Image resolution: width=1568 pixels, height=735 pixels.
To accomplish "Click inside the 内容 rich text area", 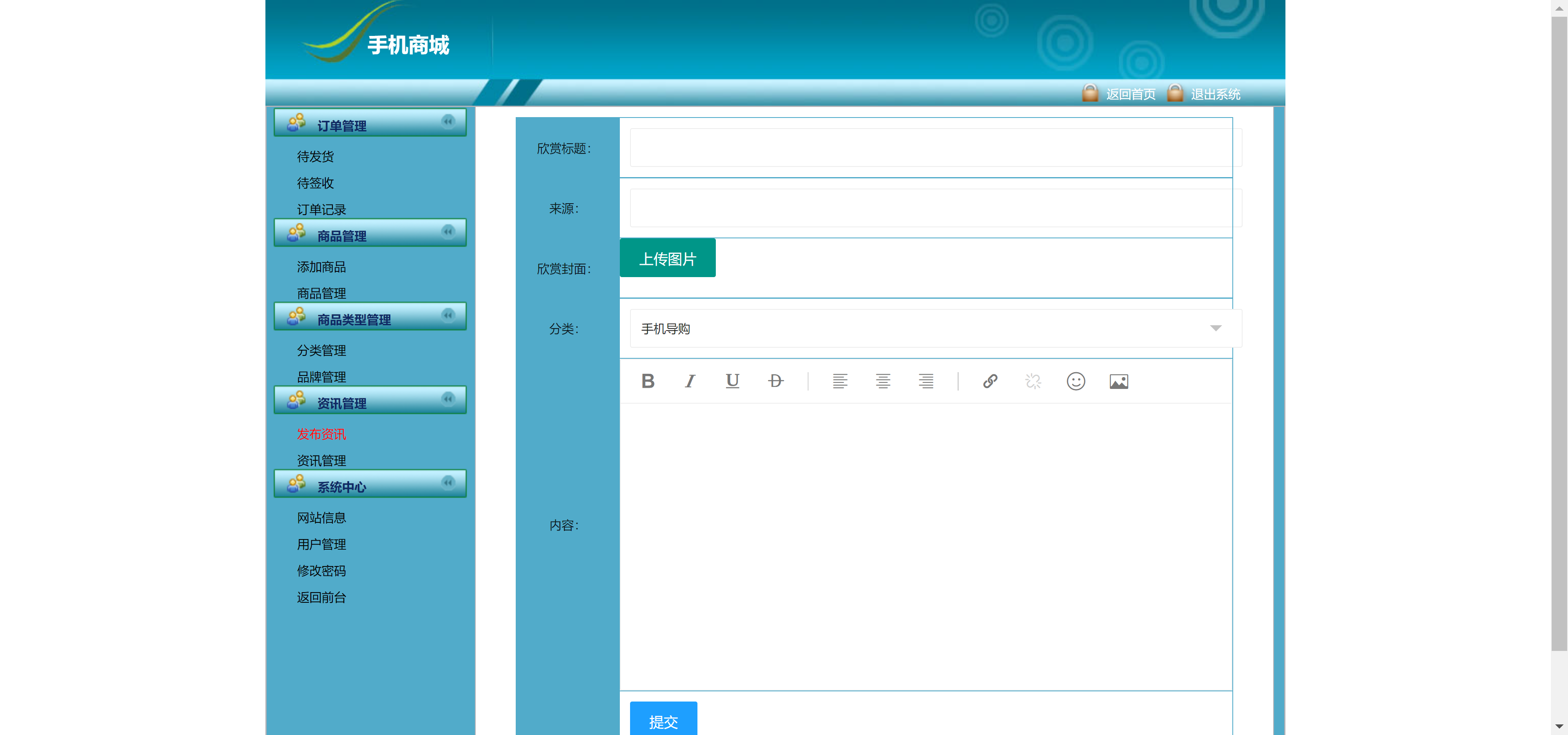I will [x=926, y=546].
